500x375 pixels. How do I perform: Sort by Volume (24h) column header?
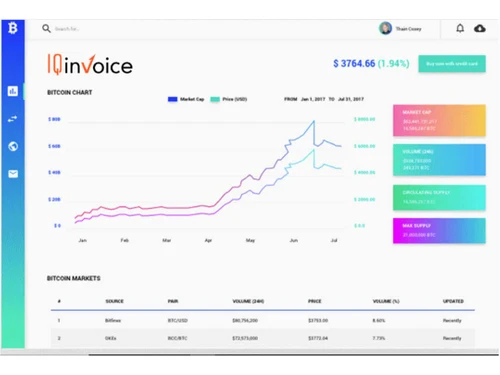248,301
